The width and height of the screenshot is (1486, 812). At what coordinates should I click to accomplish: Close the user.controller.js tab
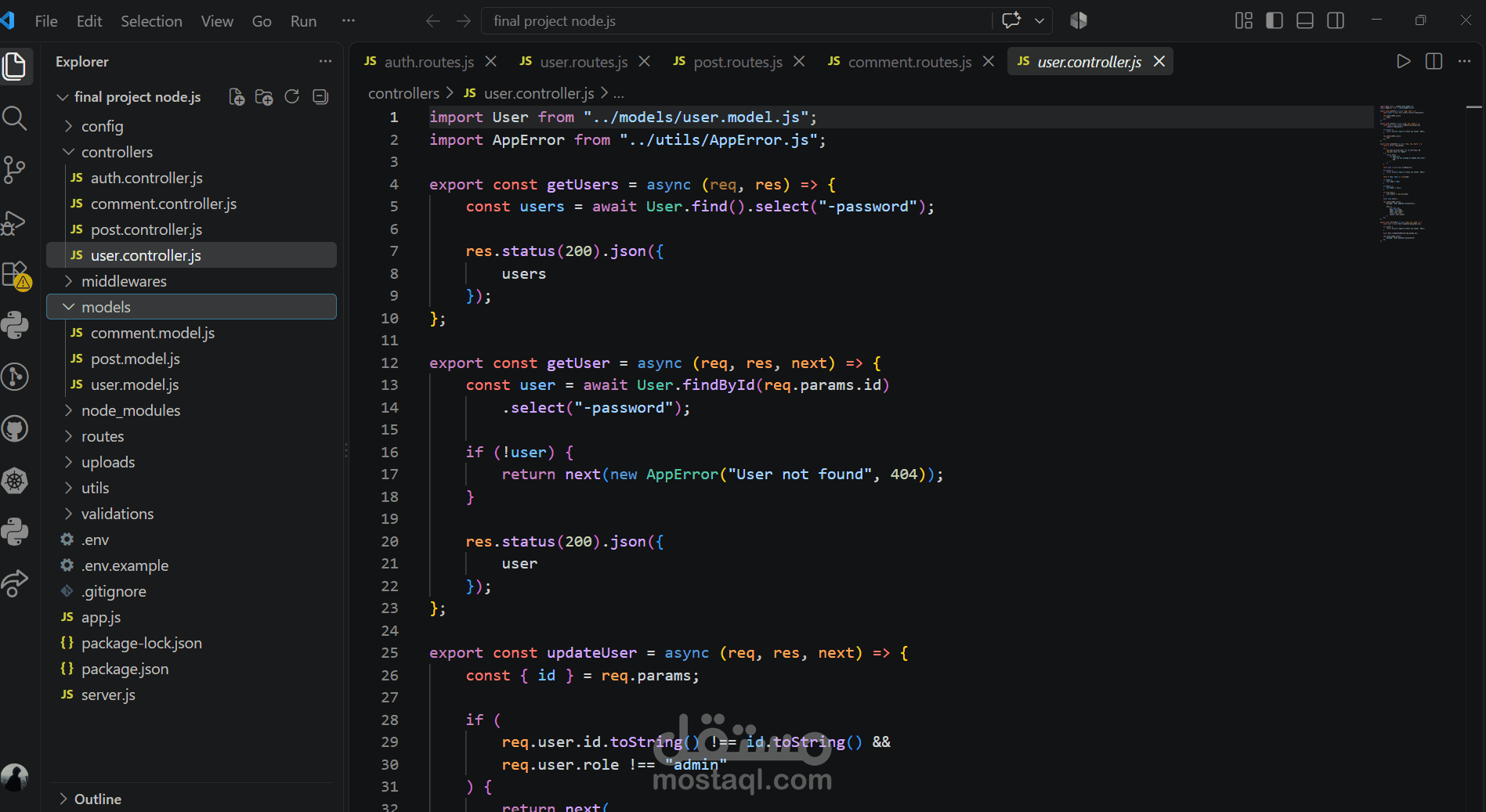pyautogui.click(x=1159, y=61)
